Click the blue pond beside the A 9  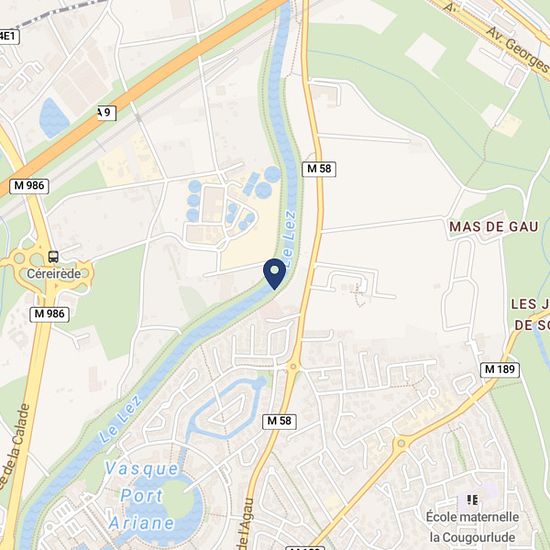click(53, 118)
